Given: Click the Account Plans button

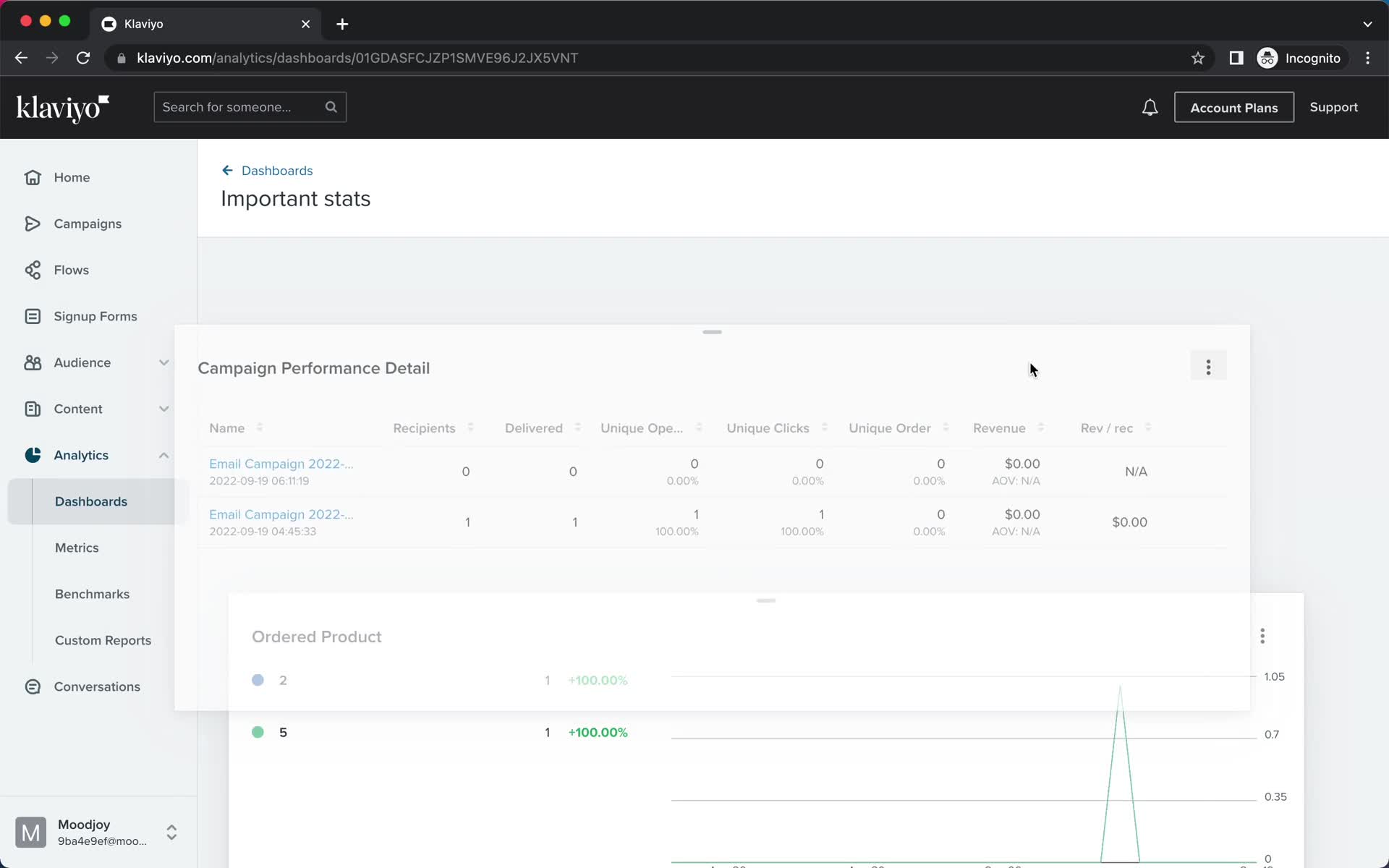Looking at the screenshot, I should 1233,107.
